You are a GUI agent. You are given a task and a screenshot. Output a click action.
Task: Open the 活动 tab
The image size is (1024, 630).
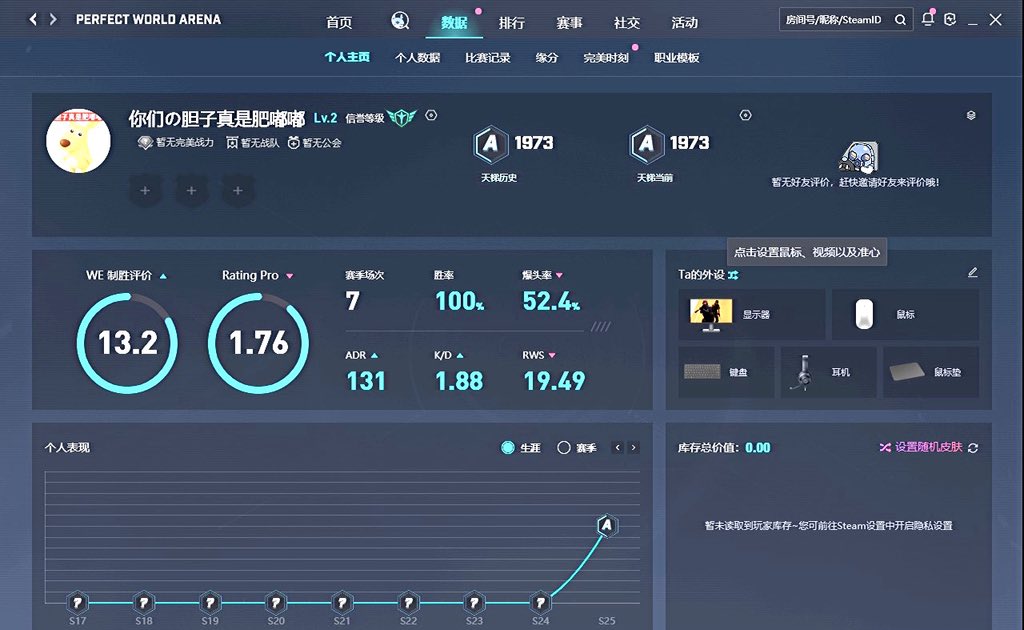tap(684, 22)
